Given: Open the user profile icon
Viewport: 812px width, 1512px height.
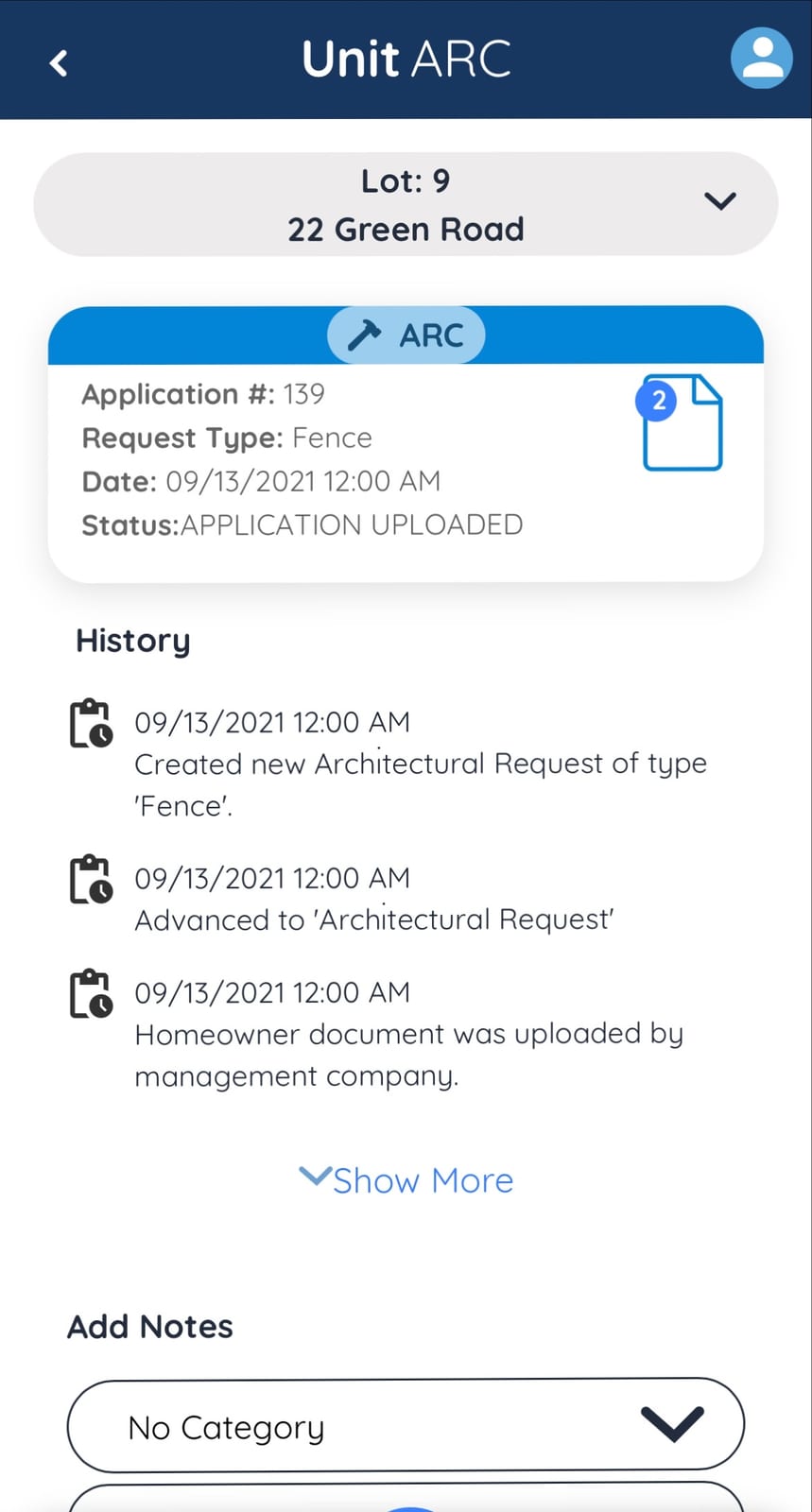Looking at the screenshot, I should 761,59.
